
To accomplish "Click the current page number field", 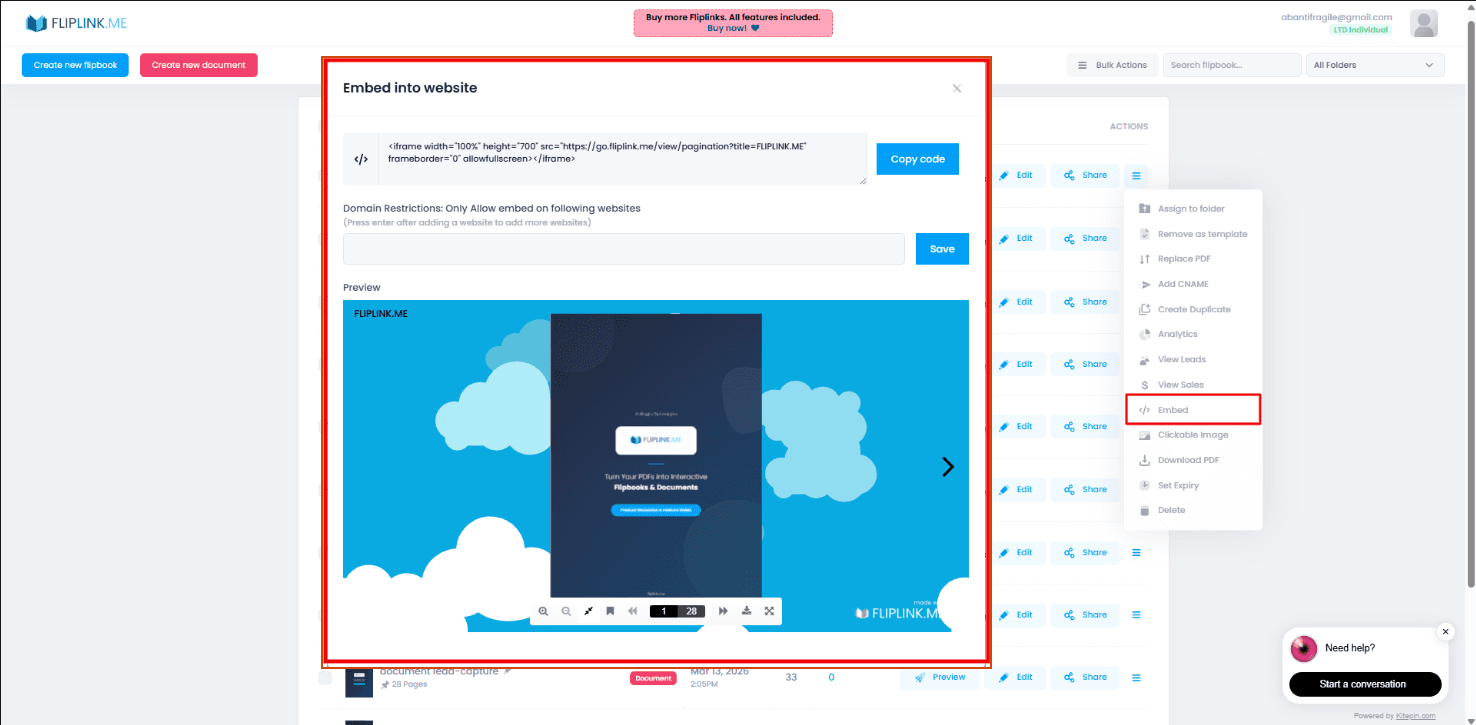I will coord(664,611).
